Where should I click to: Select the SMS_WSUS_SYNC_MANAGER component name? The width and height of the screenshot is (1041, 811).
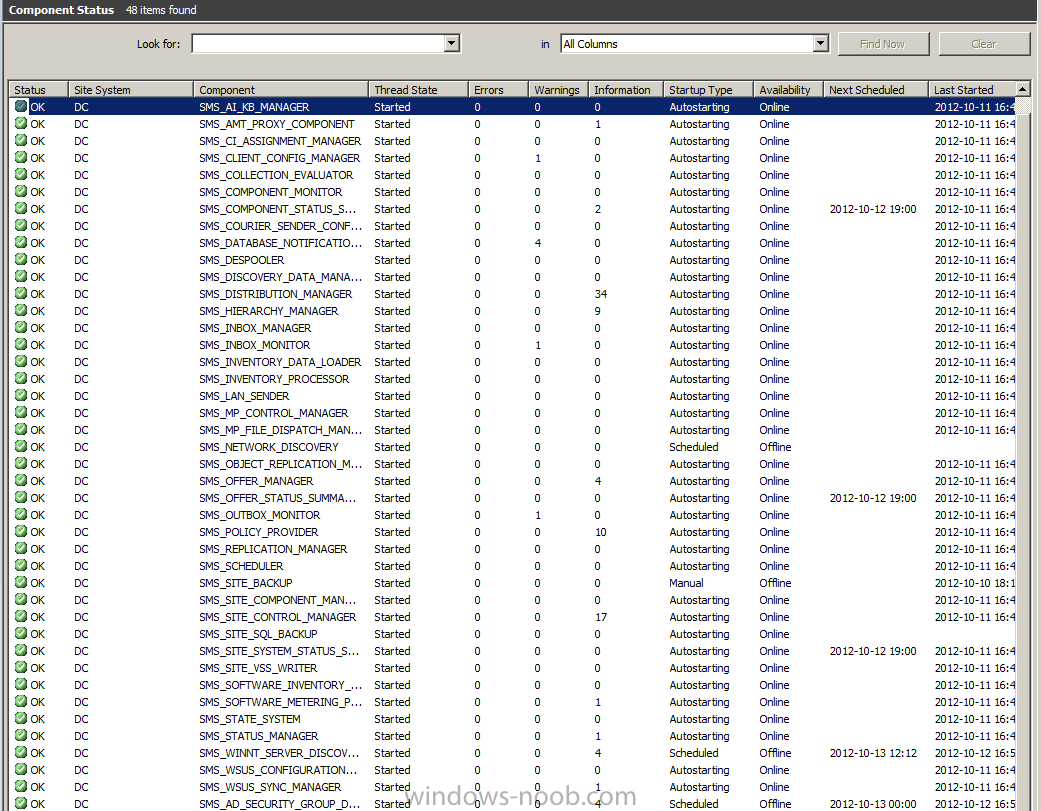tap(270, 786)
